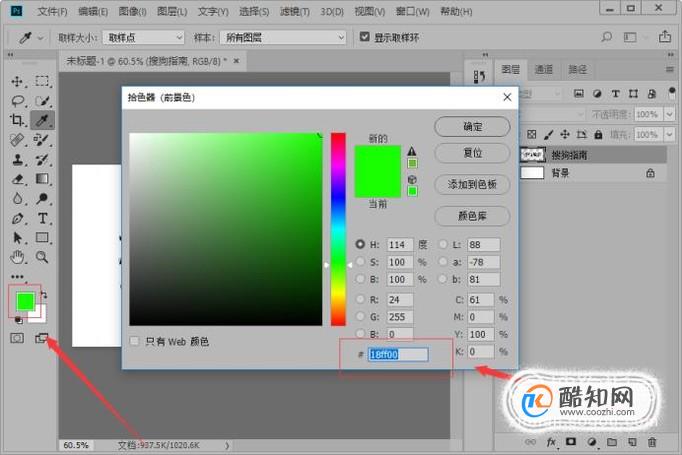Delete layer using the trash icon
Image resolution: width=682 pixels, height=455 pixels.
click(652, 442)
